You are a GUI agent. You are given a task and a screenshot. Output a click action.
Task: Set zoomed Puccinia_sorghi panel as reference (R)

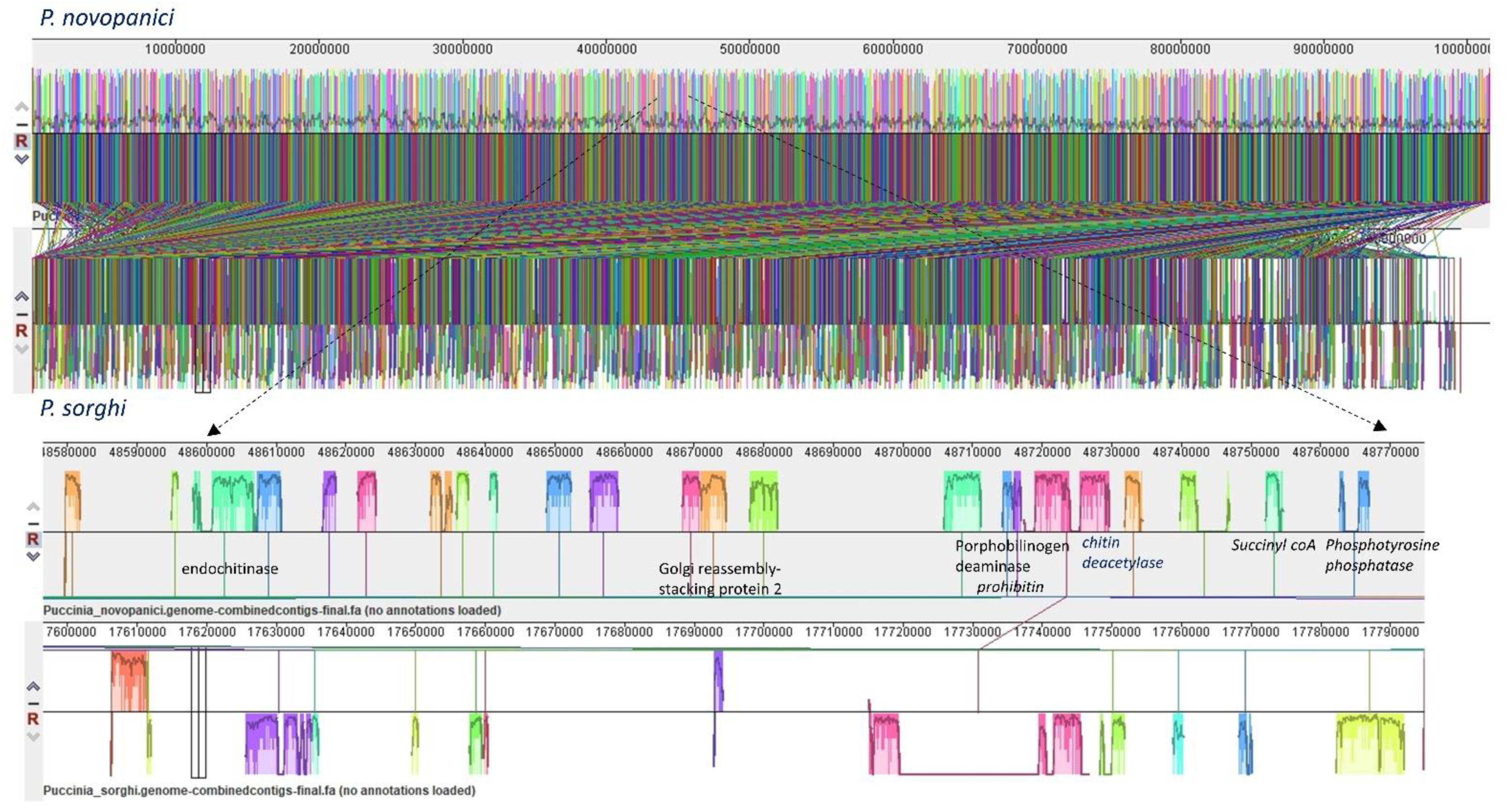pyautogui.click(x=33, y=718)
